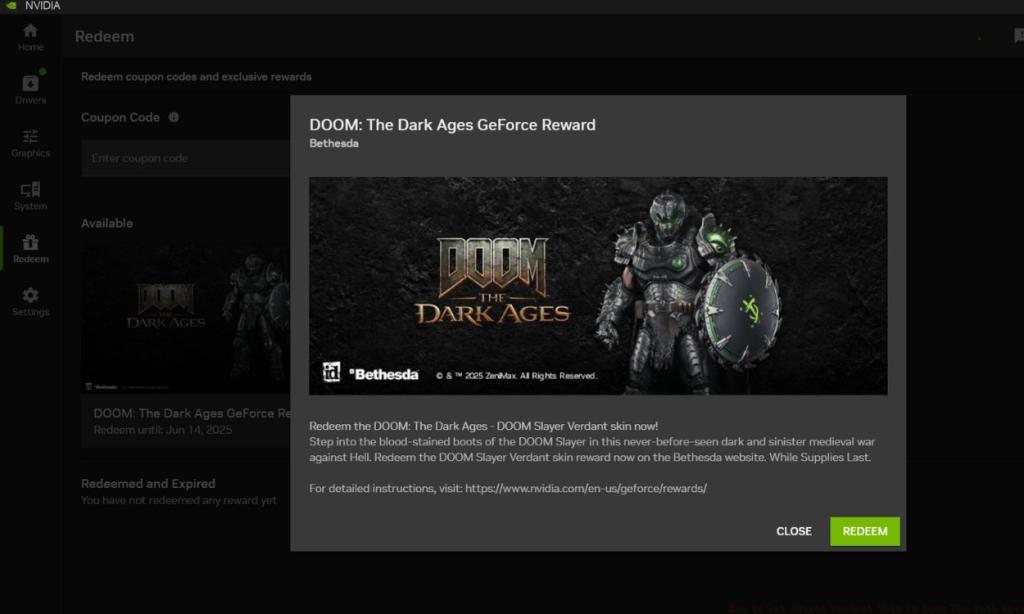Click the green REDEEM button
1024x614 pixels.
(864, 531)
